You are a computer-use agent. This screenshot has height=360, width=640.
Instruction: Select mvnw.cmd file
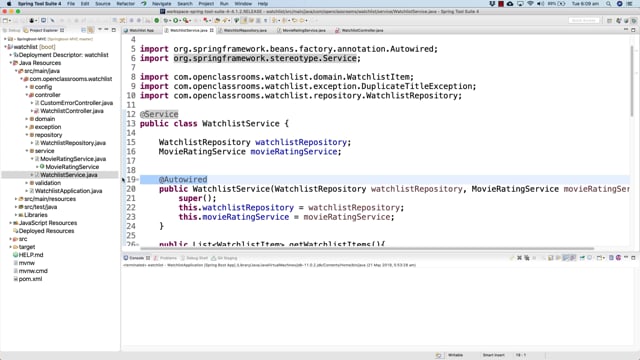(33, 271)
